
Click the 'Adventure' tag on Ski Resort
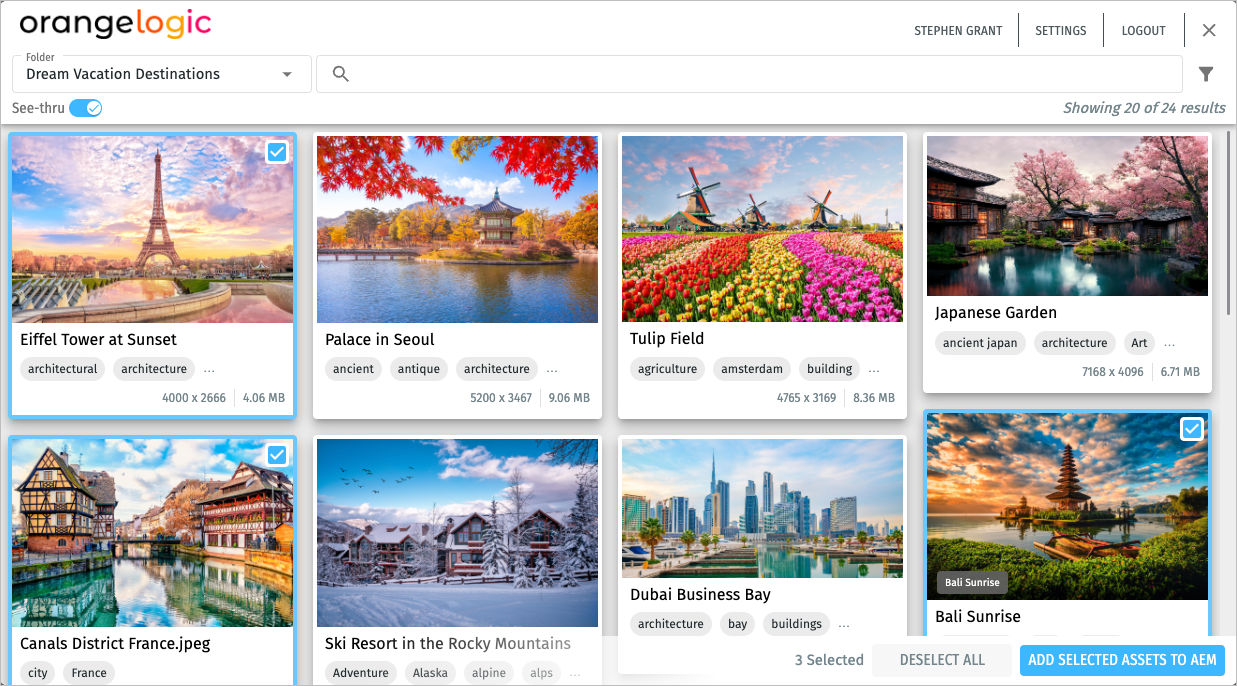[x=361, y=673]
